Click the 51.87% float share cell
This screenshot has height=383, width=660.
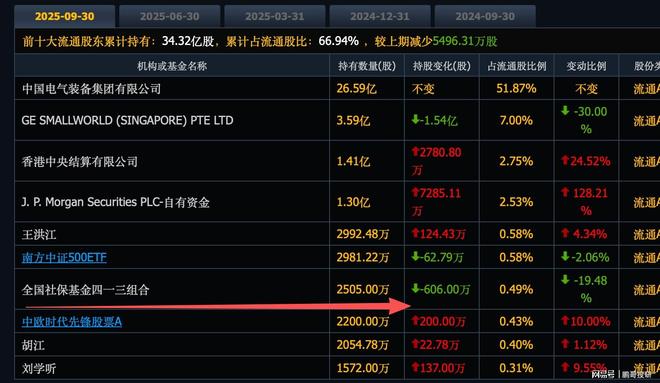click(516, 88)
